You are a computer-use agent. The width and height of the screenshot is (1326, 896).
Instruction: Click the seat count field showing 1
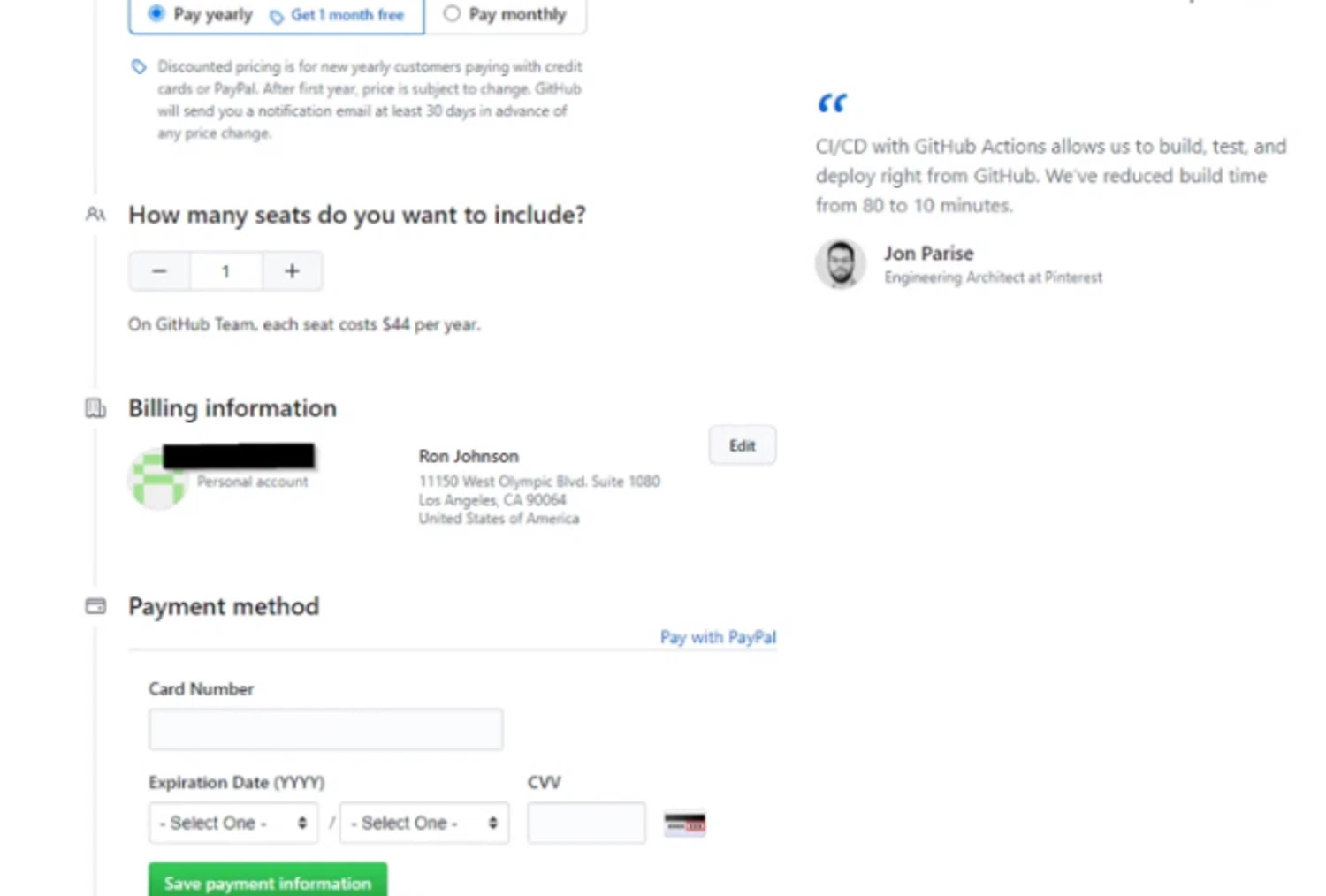click(x=225, y=271)
